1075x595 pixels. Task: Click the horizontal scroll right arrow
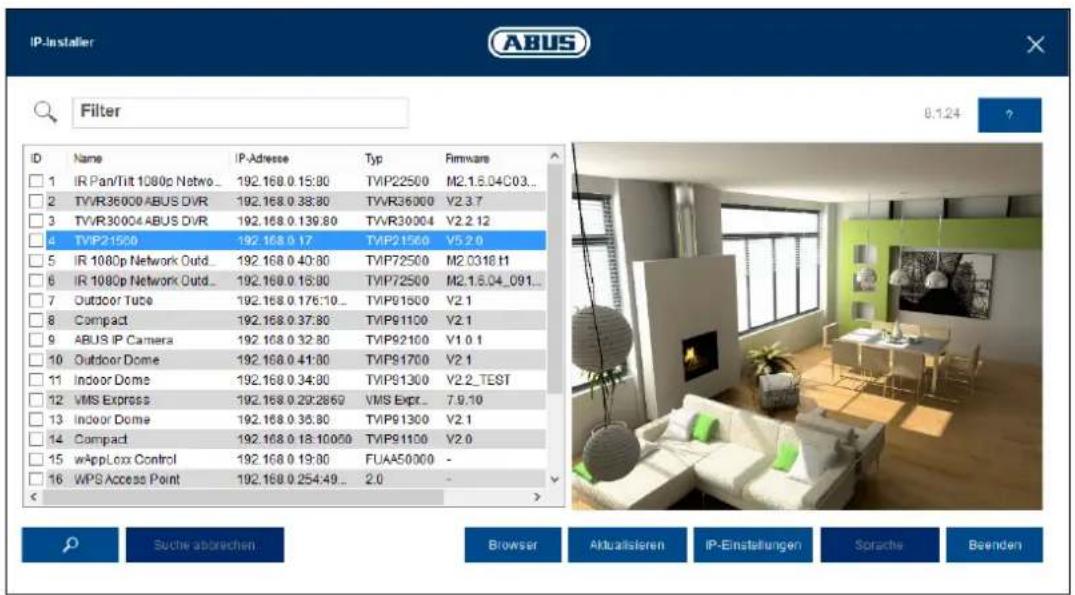click(538, 497)
